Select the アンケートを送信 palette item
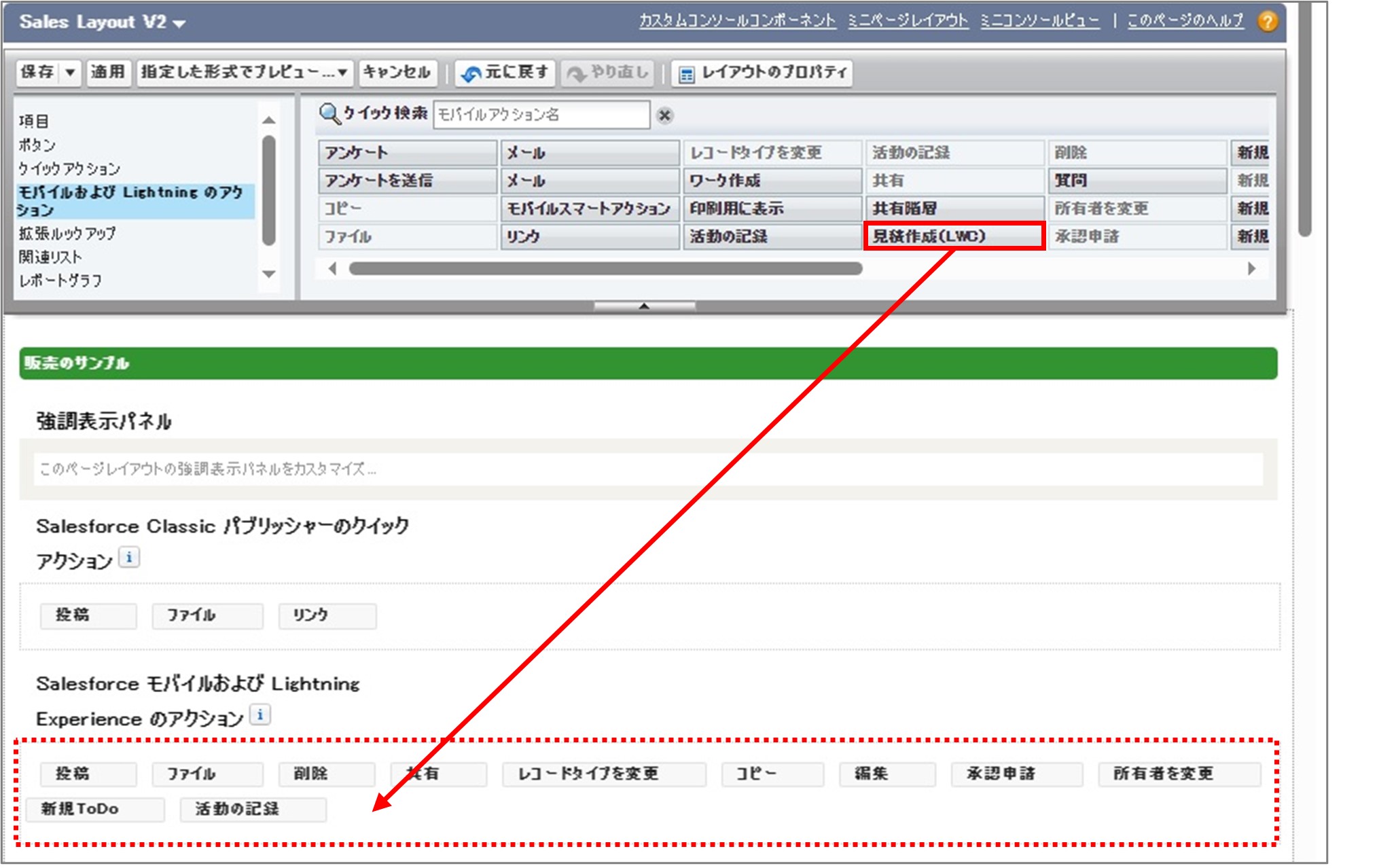This screenshot has width=1377, height=868. click(408, 181)
